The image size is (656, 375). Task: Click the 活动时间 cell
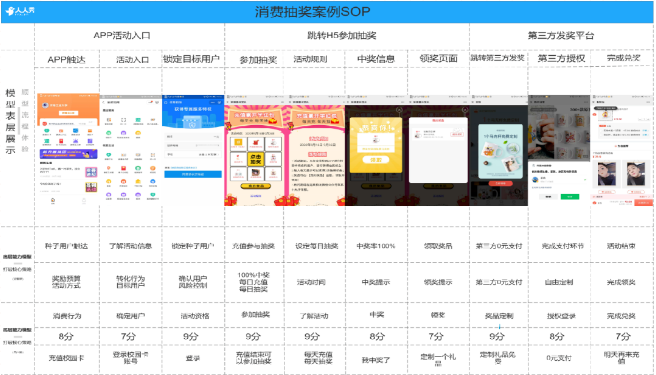(x=311, y=283)
